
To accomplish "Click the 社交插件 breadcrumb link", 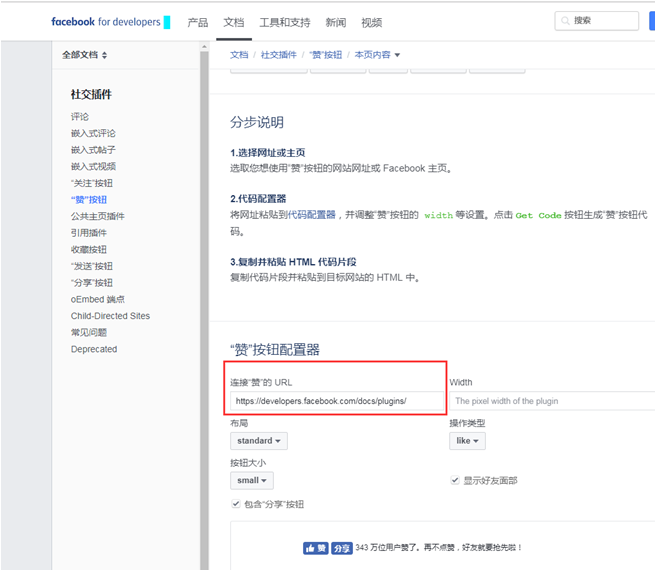I will (x=278, y=55).
